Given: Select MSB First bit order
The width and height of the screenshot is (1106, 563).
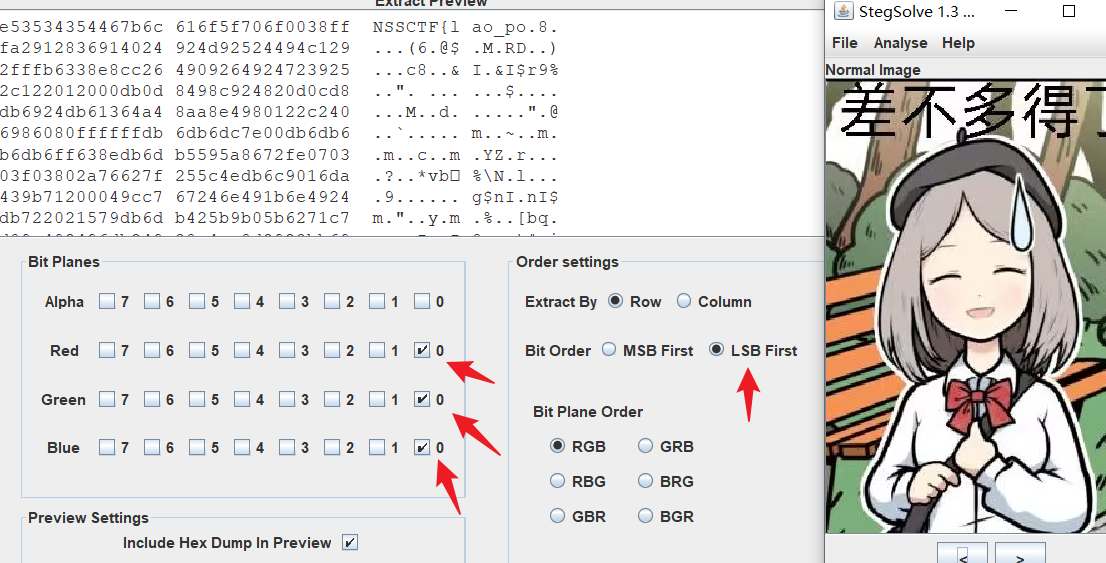Looking at the screenshot, I should 609,349.
